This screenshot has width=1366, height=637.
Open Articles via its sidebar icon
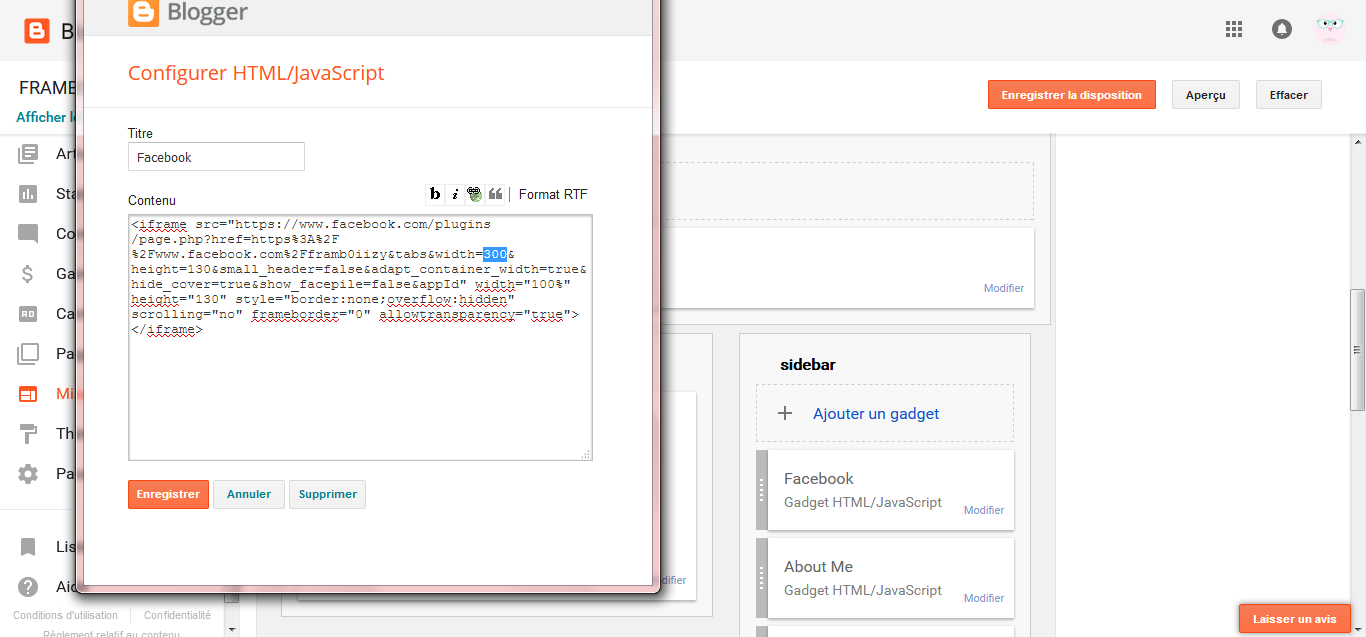point(28,154)
